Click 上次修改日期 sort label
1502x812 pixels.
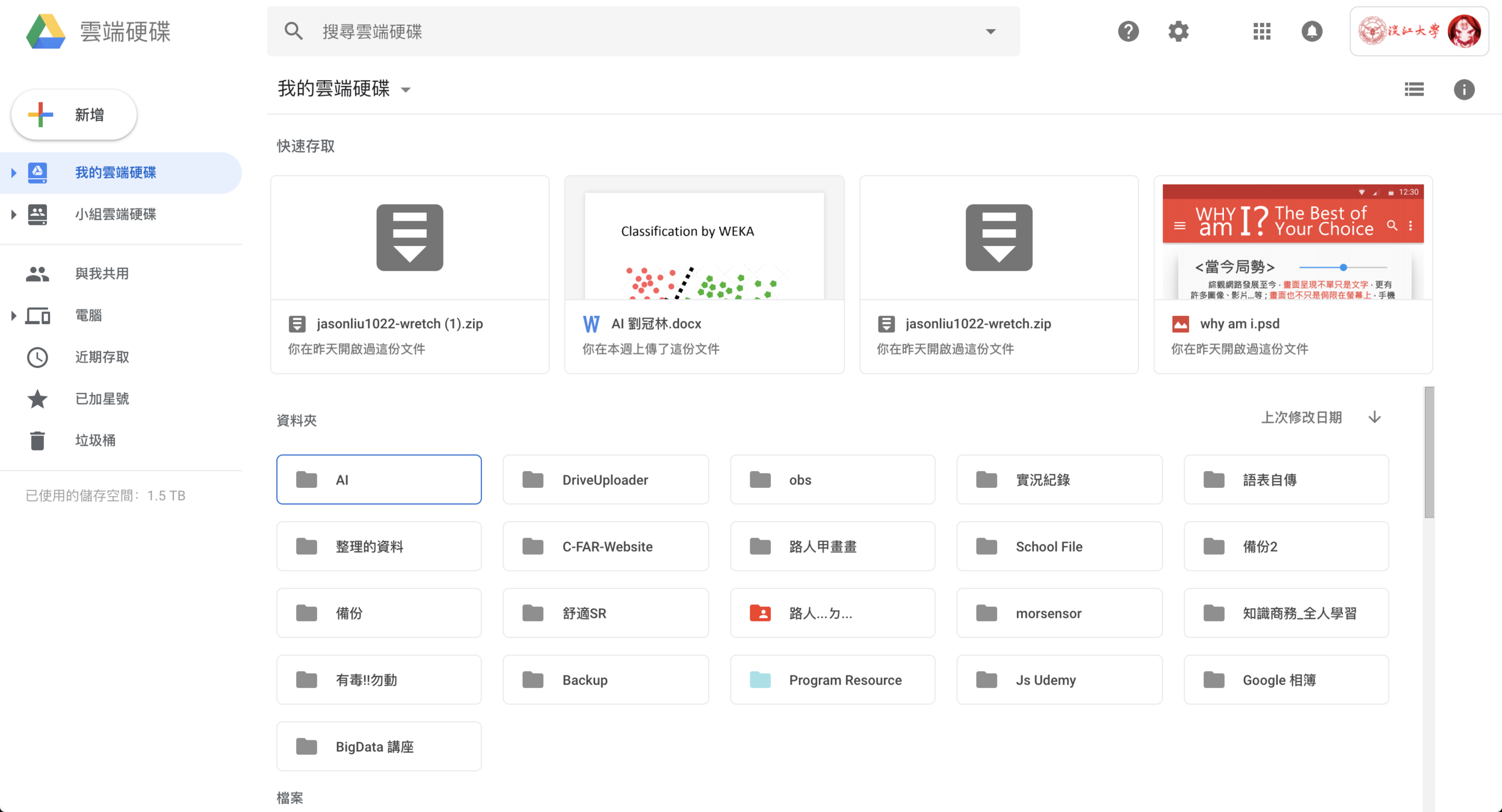(1301, 417)
